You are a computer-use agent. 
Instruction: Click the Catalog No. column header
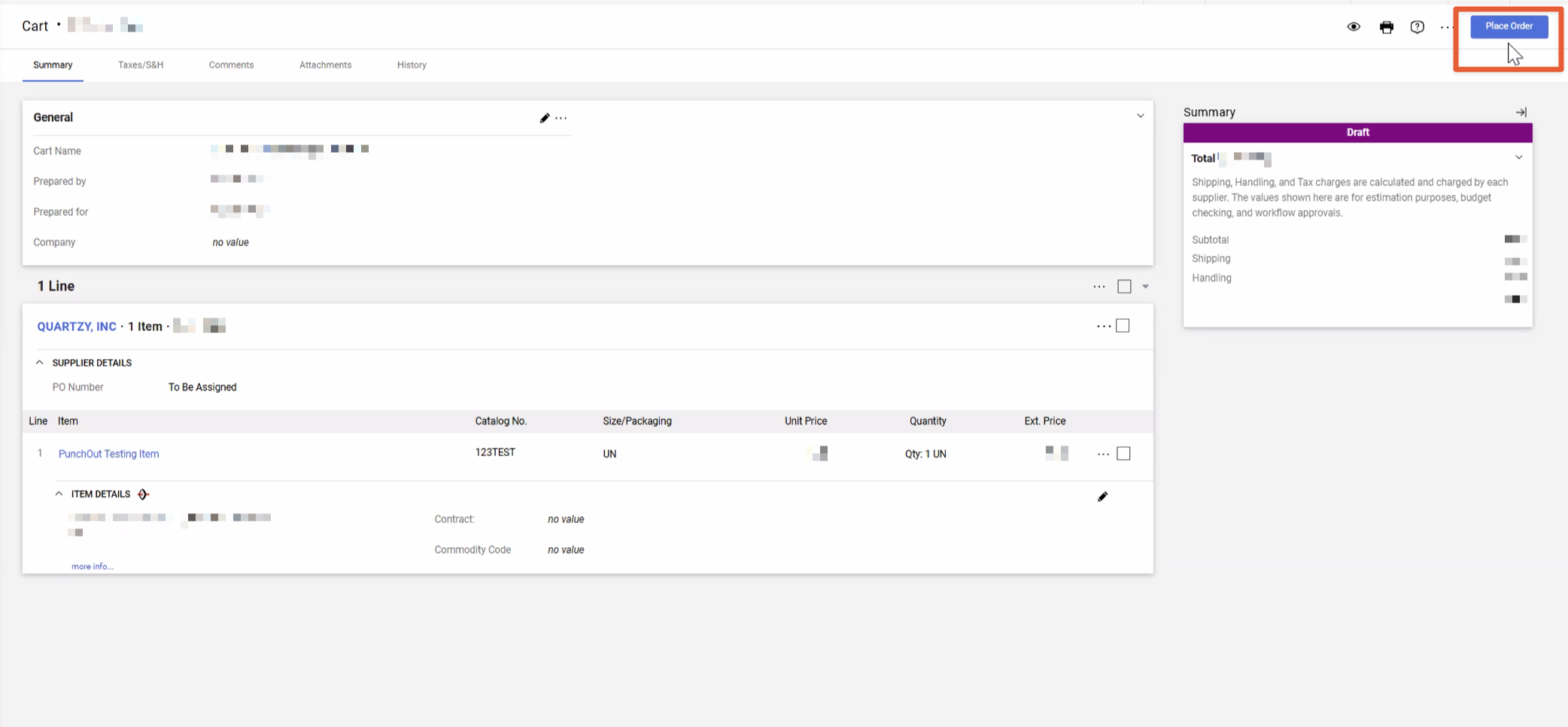(x=501, y=421)
